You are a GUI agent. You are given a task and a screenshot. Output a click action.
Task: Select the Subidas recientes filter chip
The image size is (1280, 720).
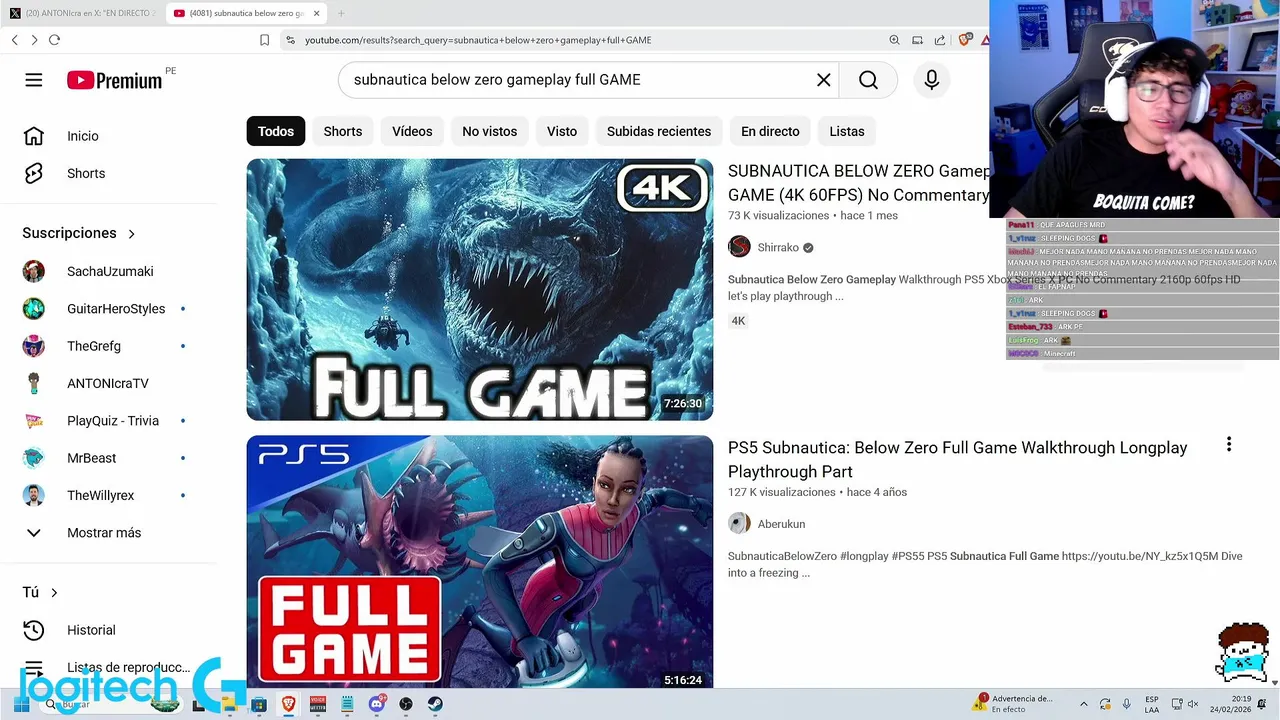pos(659,131)
